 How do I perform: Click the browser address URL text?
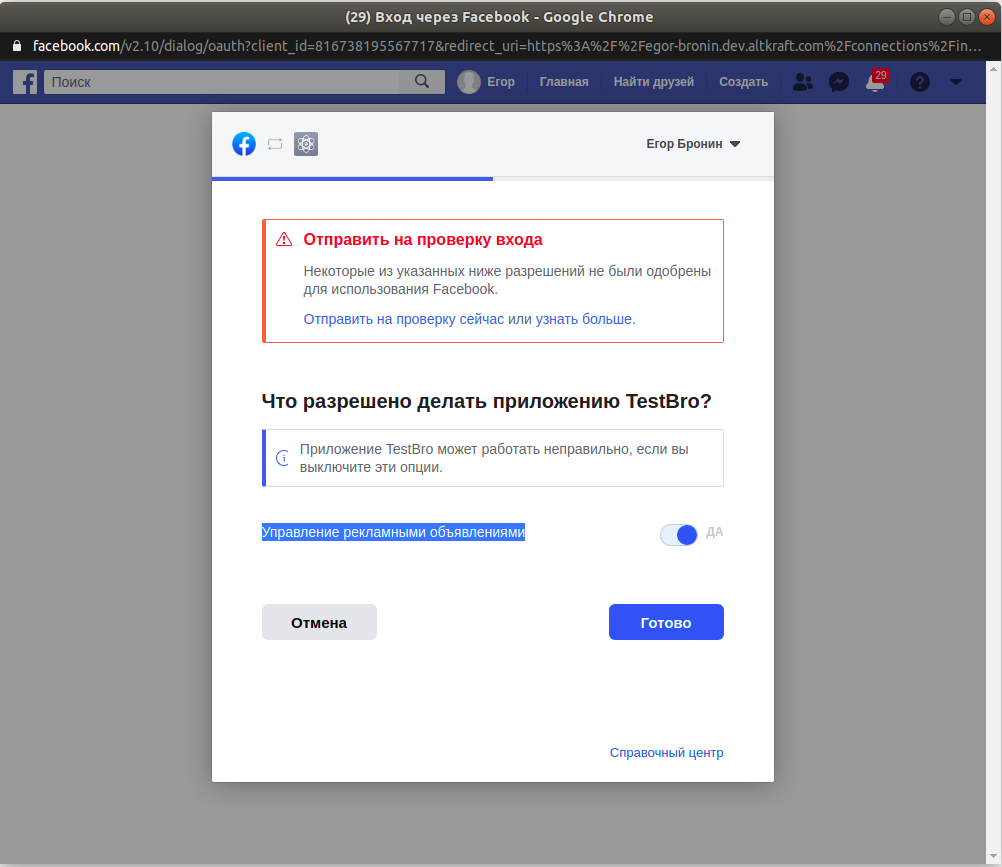point(507,46)
